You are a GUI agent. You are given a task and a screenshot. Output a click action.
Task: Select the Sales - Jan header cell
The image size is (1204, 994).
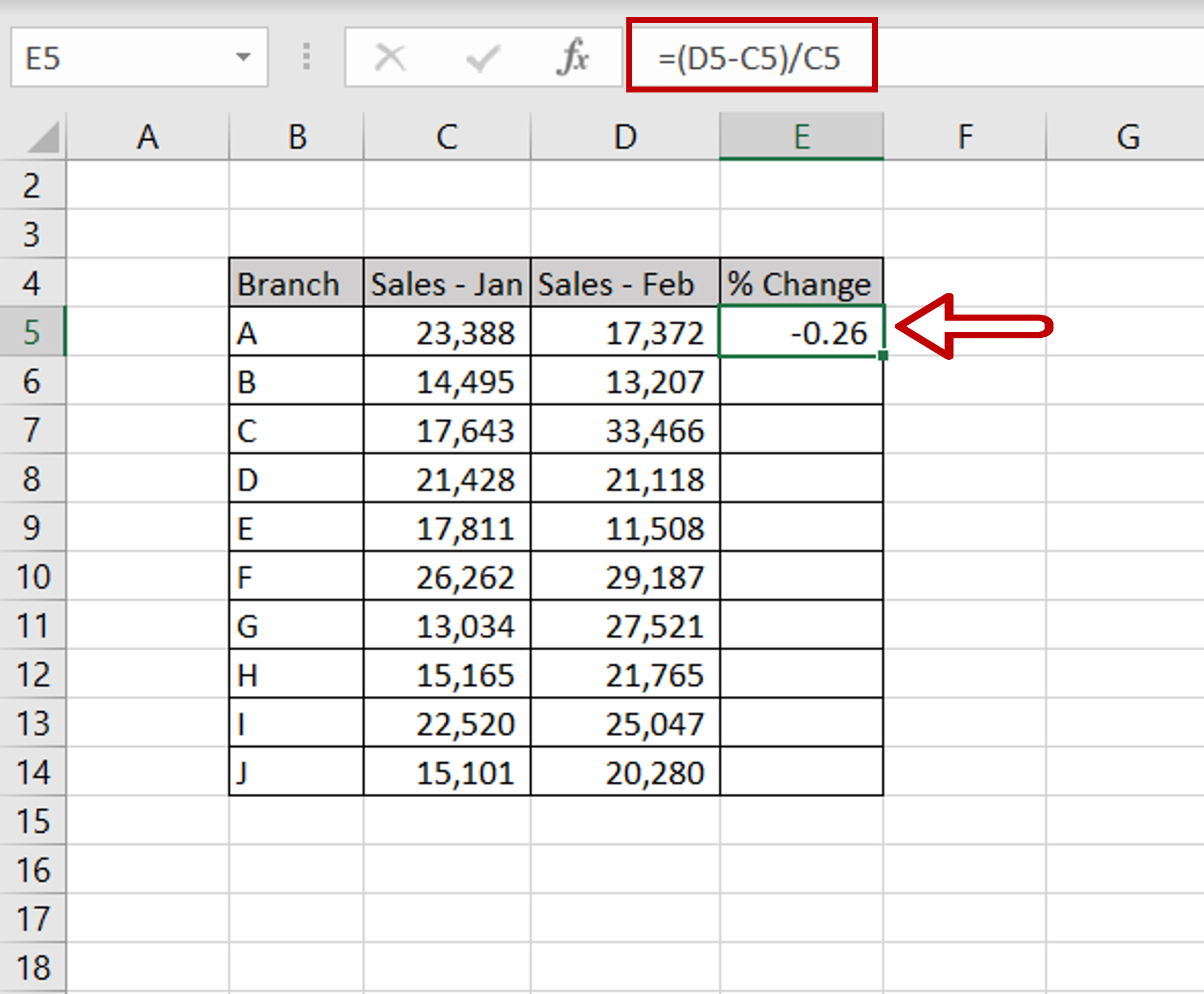click(x=447, y=283)
